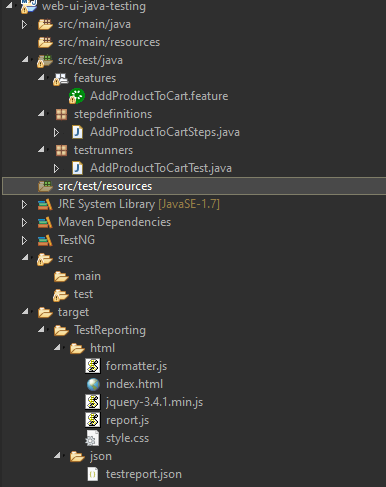Collapse the features package node
Viewport: 386px width, 487px height.
[41, 78]
